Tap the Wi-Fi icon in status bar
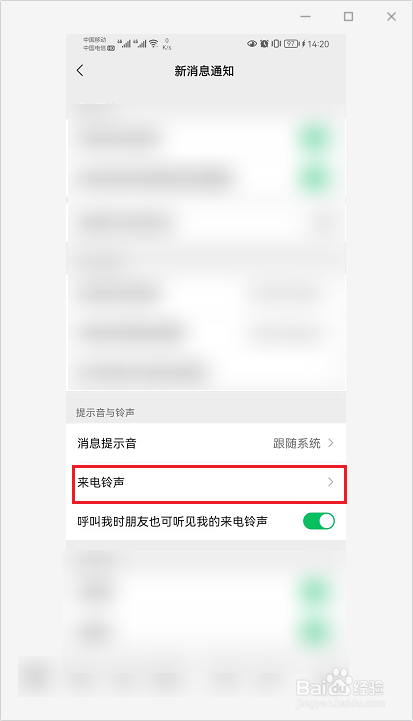Image resolution: width=413 pixels, height=721 pixels. coord(154,44)
